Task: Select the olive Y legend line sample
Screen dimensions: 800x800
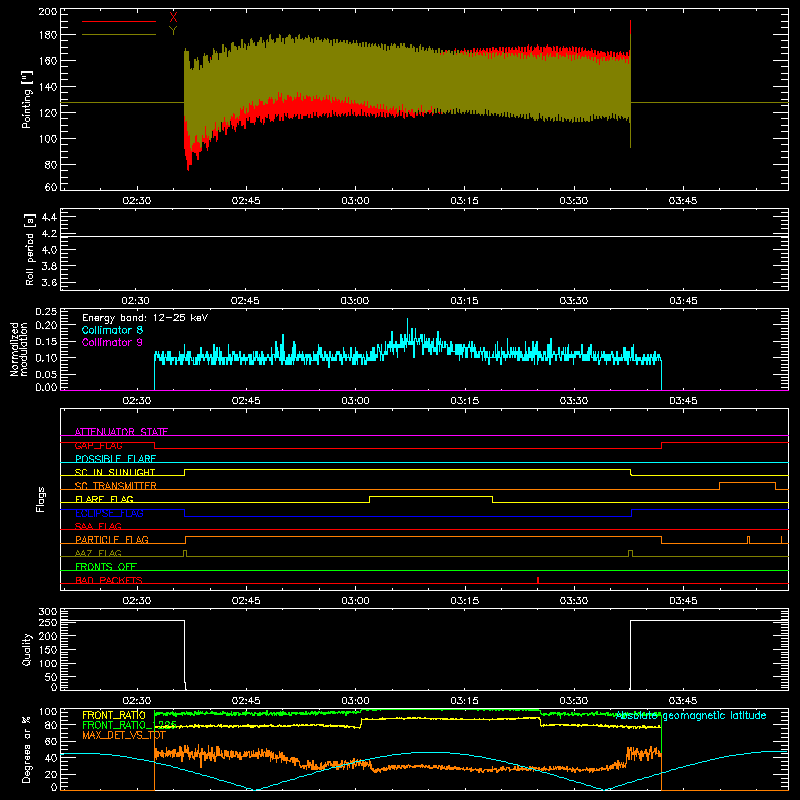Action: coord(119,35)
